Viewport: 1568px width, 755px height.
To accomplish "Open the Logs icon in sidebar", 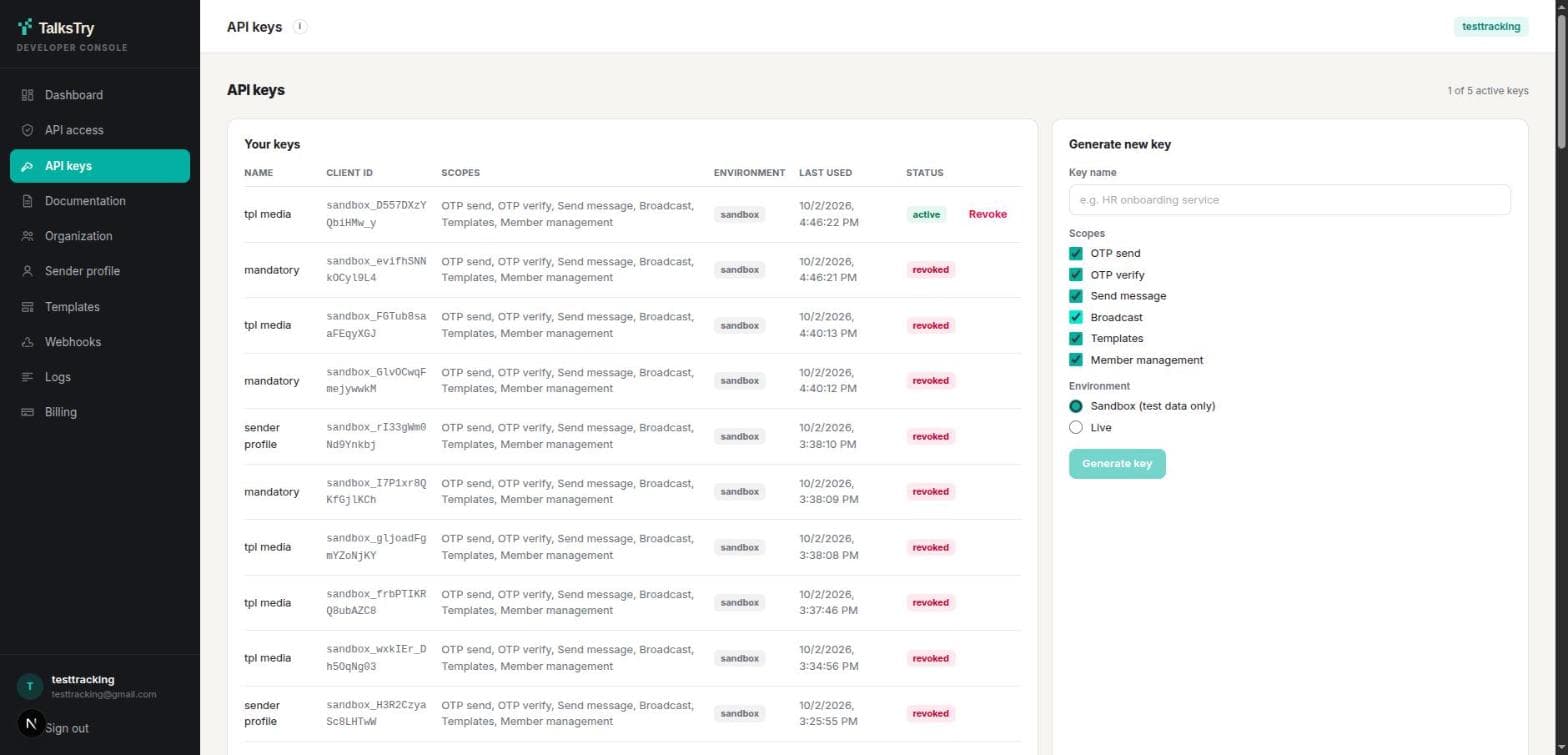I will [27, 377].
